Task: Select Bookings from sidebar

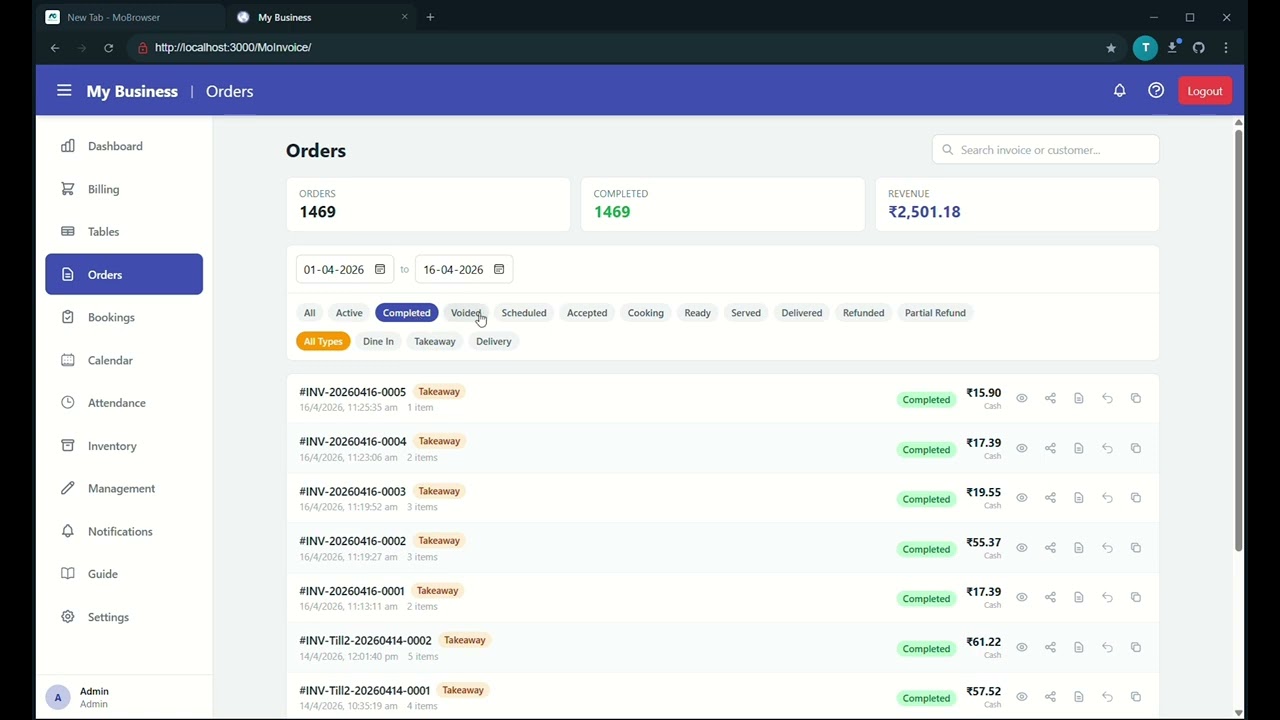Action: 124,317
